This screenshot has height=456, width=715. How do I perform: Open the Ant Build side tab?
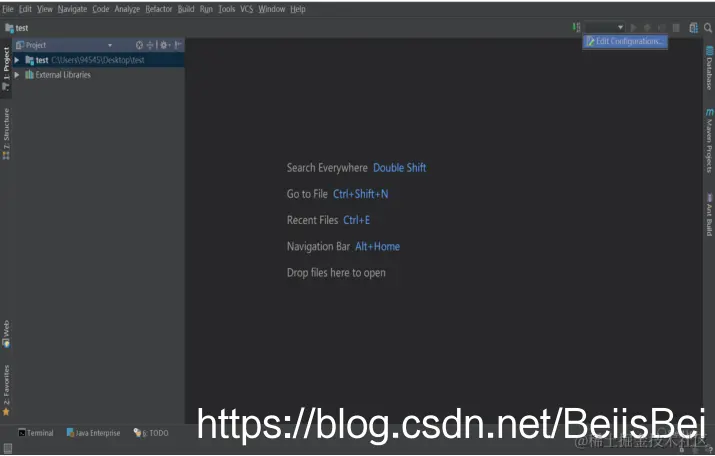pos(709,215)
